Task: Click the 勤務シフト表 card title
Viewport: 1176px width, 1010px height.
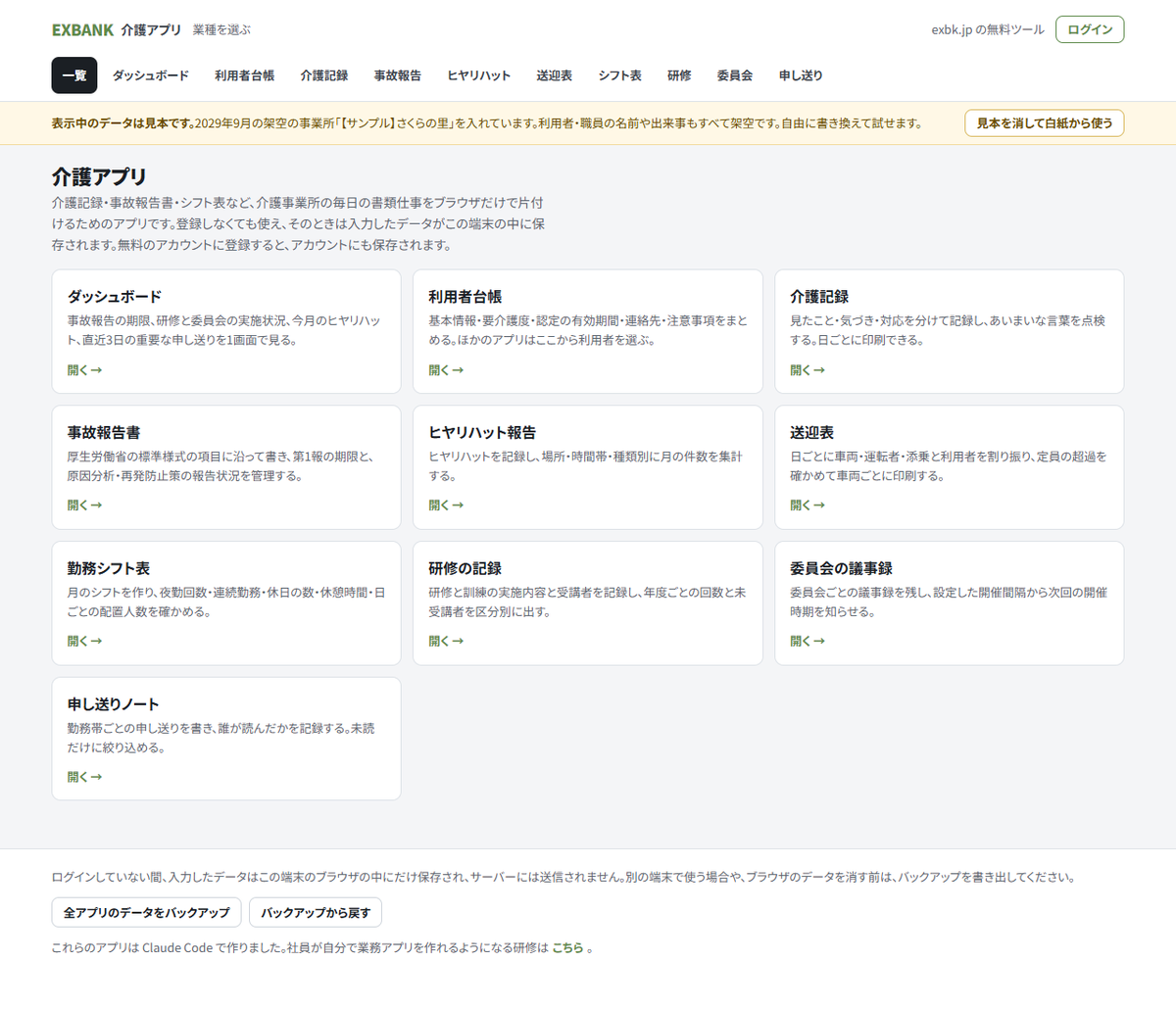Action: click(x=109, y=568)
